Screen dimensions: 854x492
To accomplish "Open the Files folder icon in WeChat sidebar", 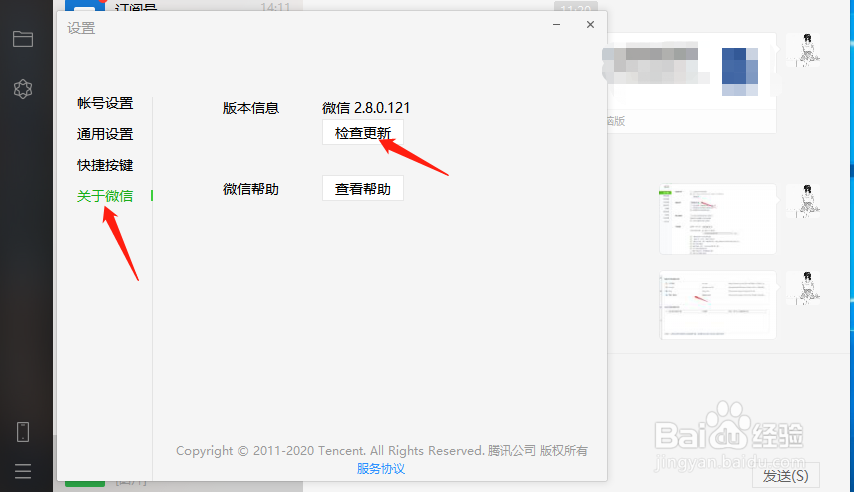I will [23, 39].
